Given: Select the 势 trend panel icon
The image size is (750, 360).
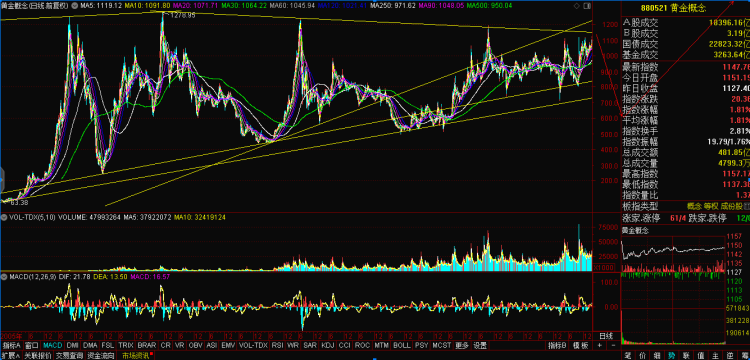Looking at the screenshot, I should 672,355.
